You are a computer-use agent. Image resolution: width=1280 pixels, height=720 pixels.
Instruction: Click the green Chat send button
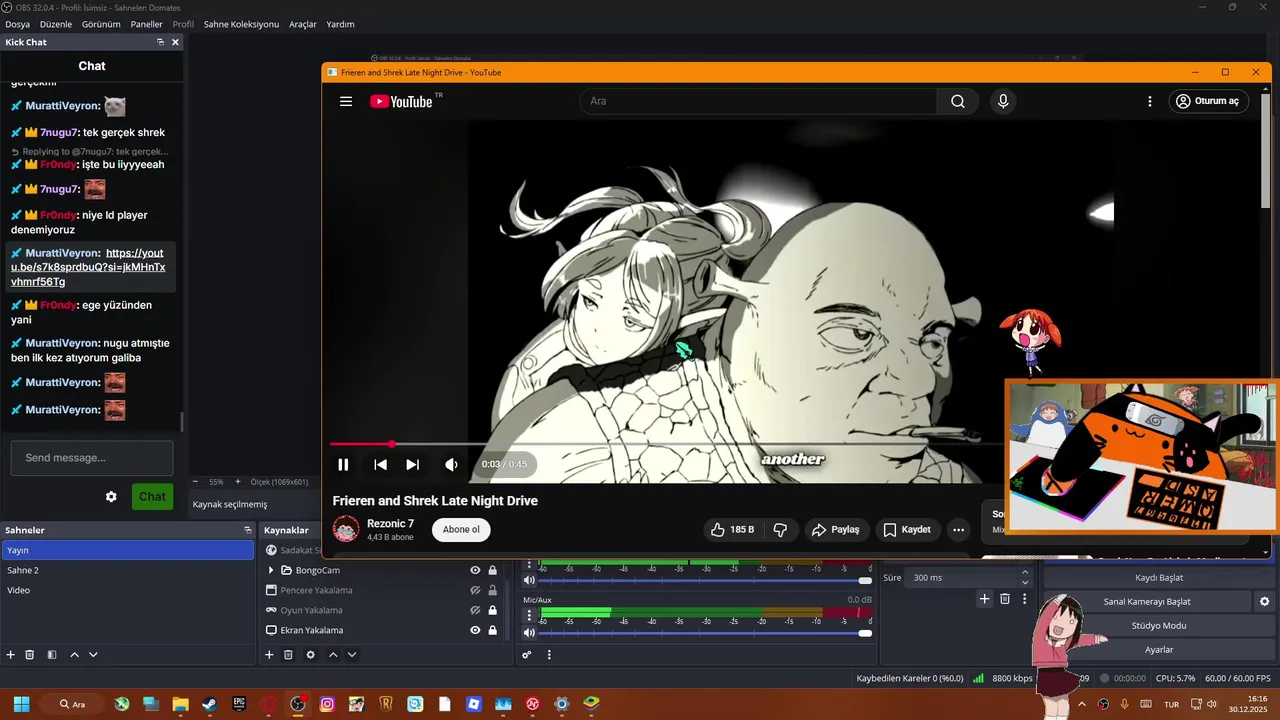pyautogui.click(x=152, y=497)
